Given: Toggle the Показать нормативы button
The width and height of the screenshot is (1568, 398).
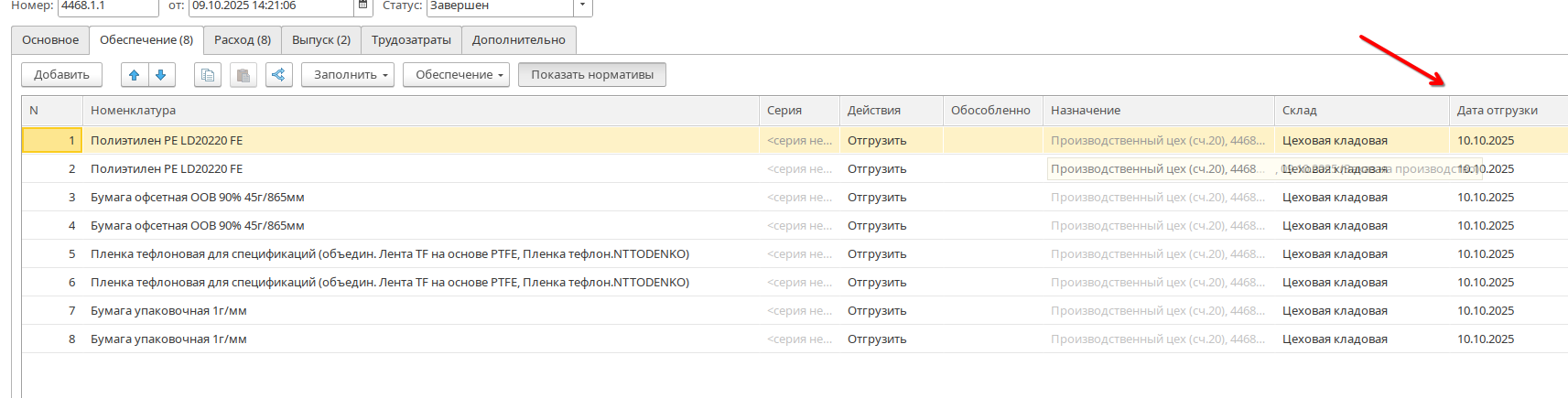Looking at the screenshot, I should [591, 75].
